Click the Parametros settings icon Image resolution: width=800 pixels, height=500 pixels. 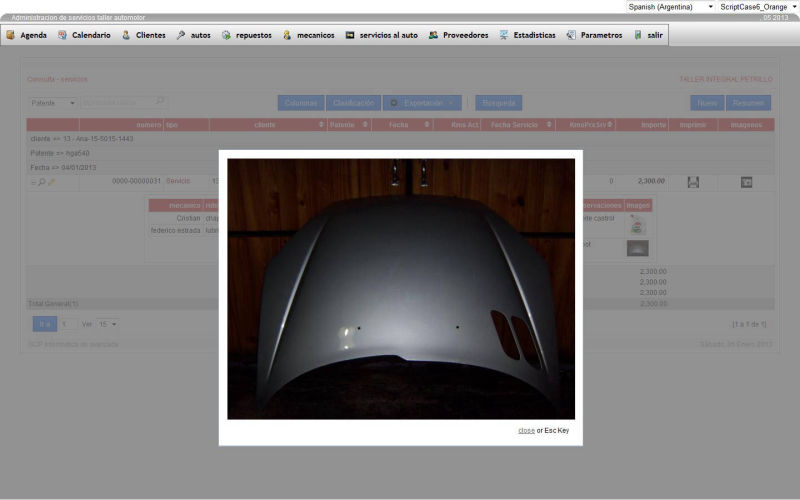click(x=571, y=35)
